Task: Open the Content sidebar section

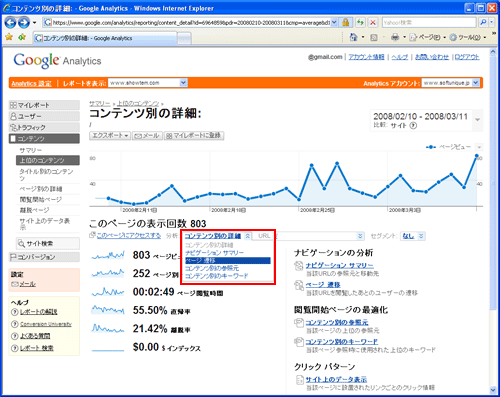Action: (x=44, y=138)
